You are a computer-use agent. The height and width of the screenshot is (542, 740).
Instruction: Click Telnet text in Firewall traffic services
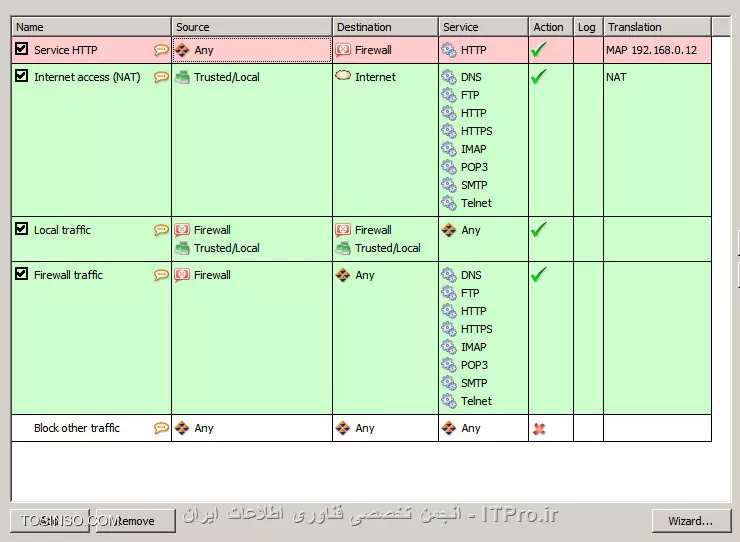[x=476, y=401]
